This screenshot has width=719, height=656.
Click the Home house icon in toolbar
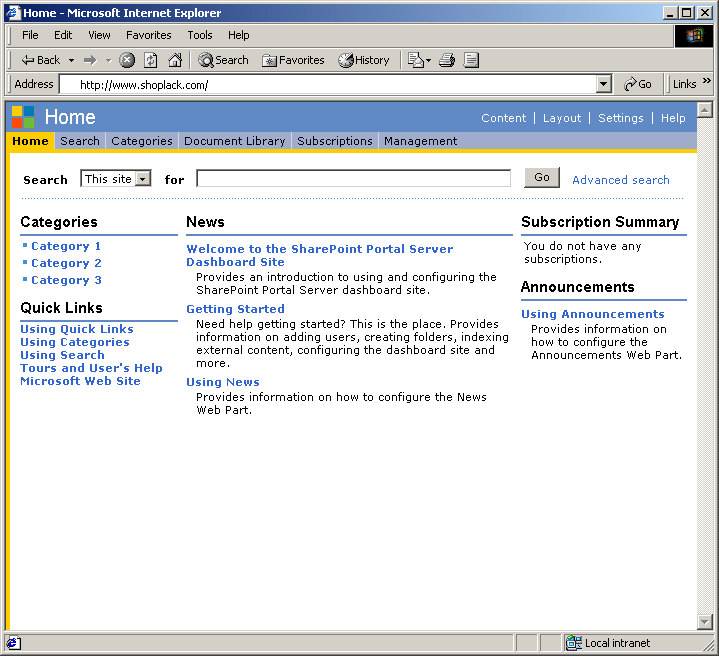pyautogui.click(x=175, y=60)
